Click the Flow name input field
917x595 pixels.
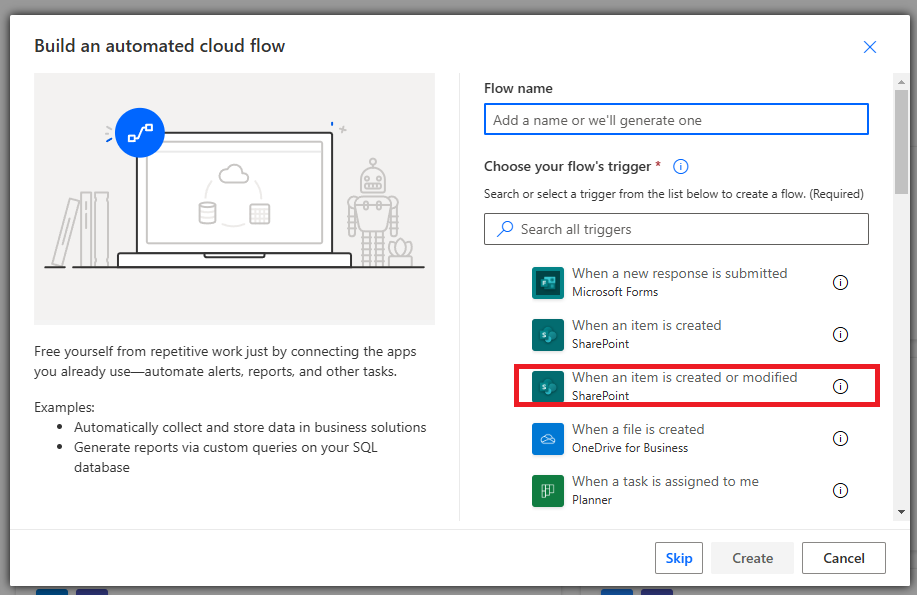click(676, 119)
